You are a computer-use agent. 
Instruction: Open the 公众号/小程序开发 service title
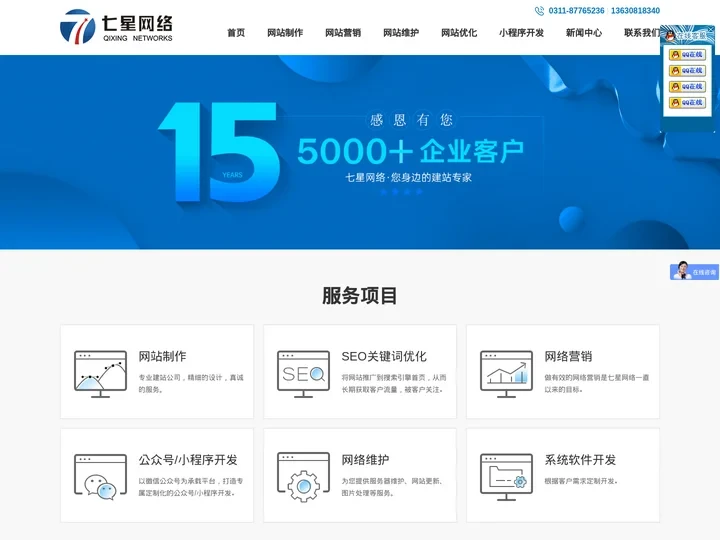(x=188, y=460)
